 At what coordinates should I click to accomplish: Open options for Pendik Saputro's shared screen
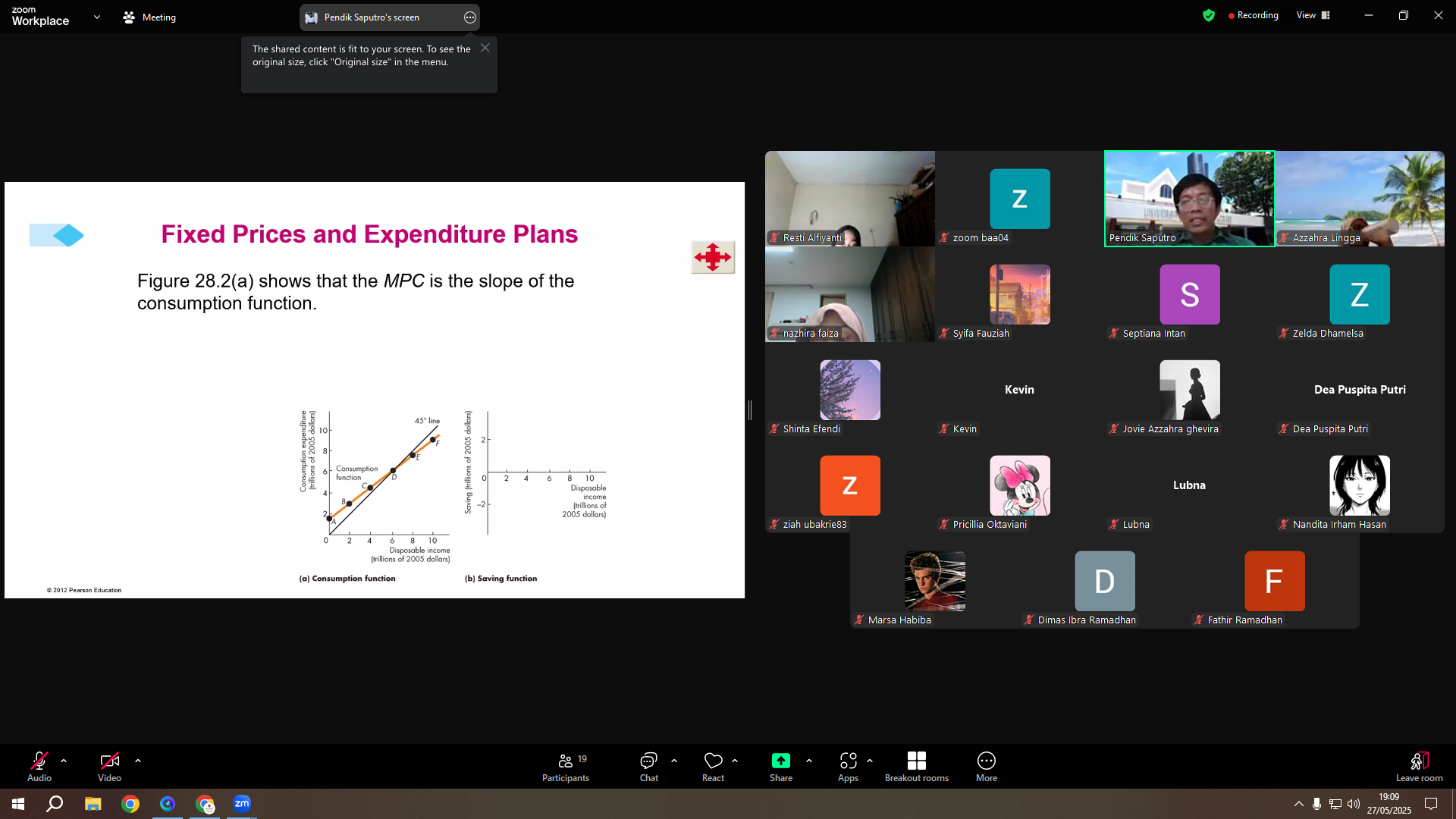click(x=470, y=17)
